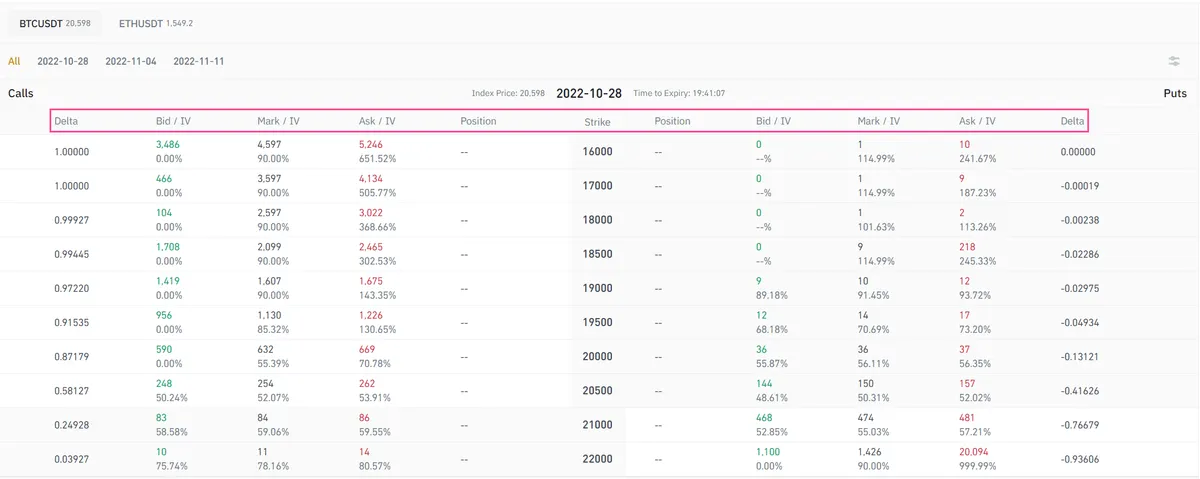
Task: Click call bid price 1,419
Action: [168, 281]
